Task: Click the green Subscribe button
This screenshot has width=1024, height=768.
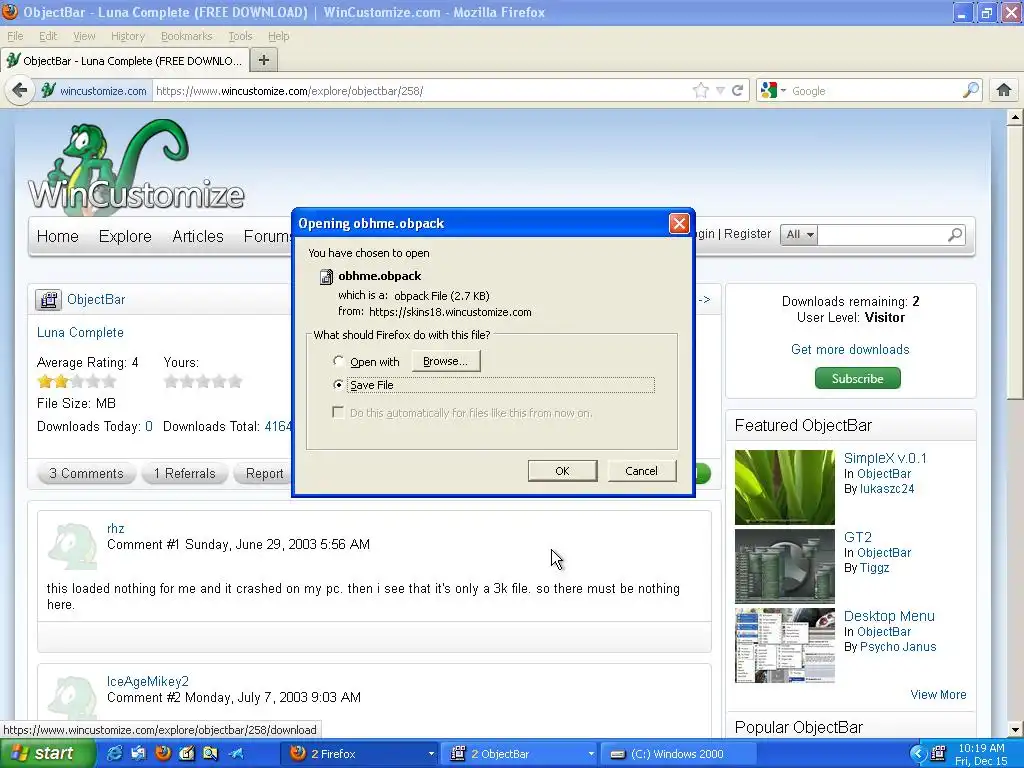Action: pyautogui.click(x=857, y=378)
